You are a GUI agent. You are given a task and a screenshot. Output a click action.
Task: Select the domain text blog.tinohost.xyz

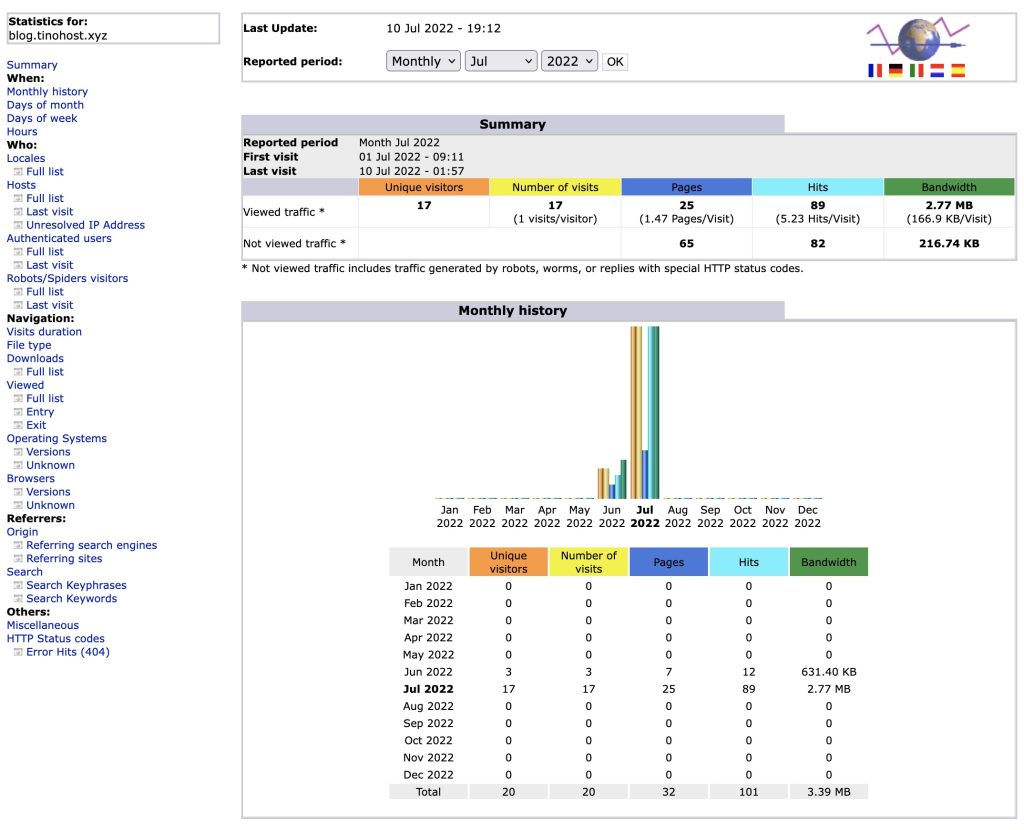coord(58,35)
